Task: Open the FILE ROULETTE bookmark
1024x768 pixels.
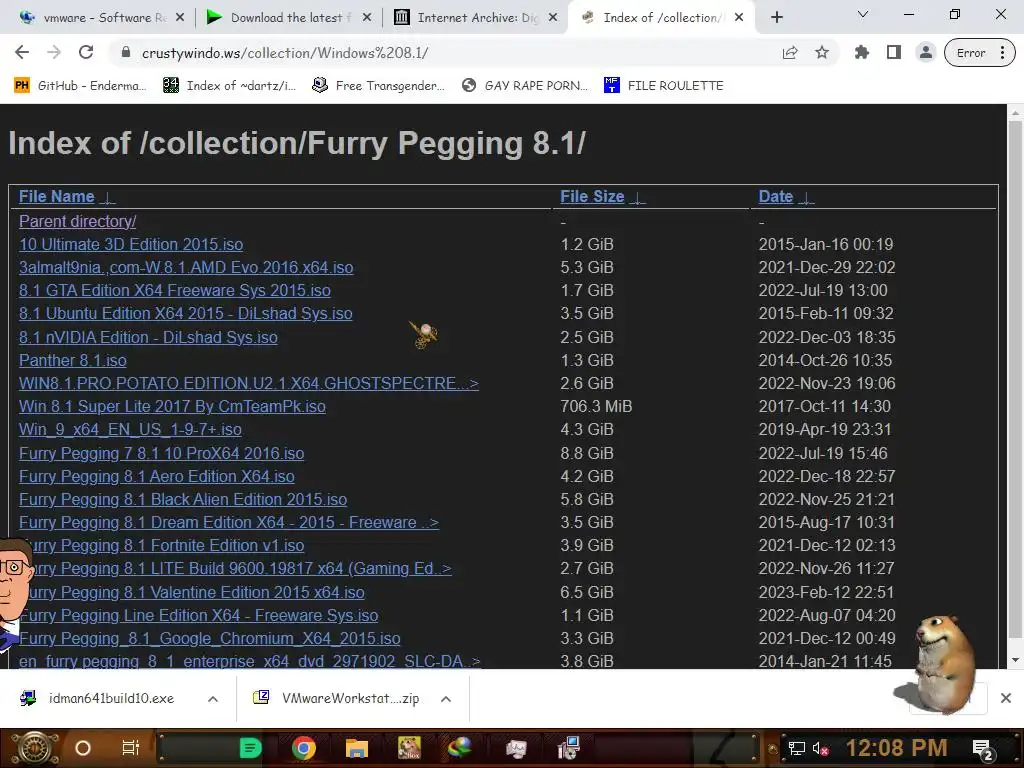Action: (x=664, y=86)
